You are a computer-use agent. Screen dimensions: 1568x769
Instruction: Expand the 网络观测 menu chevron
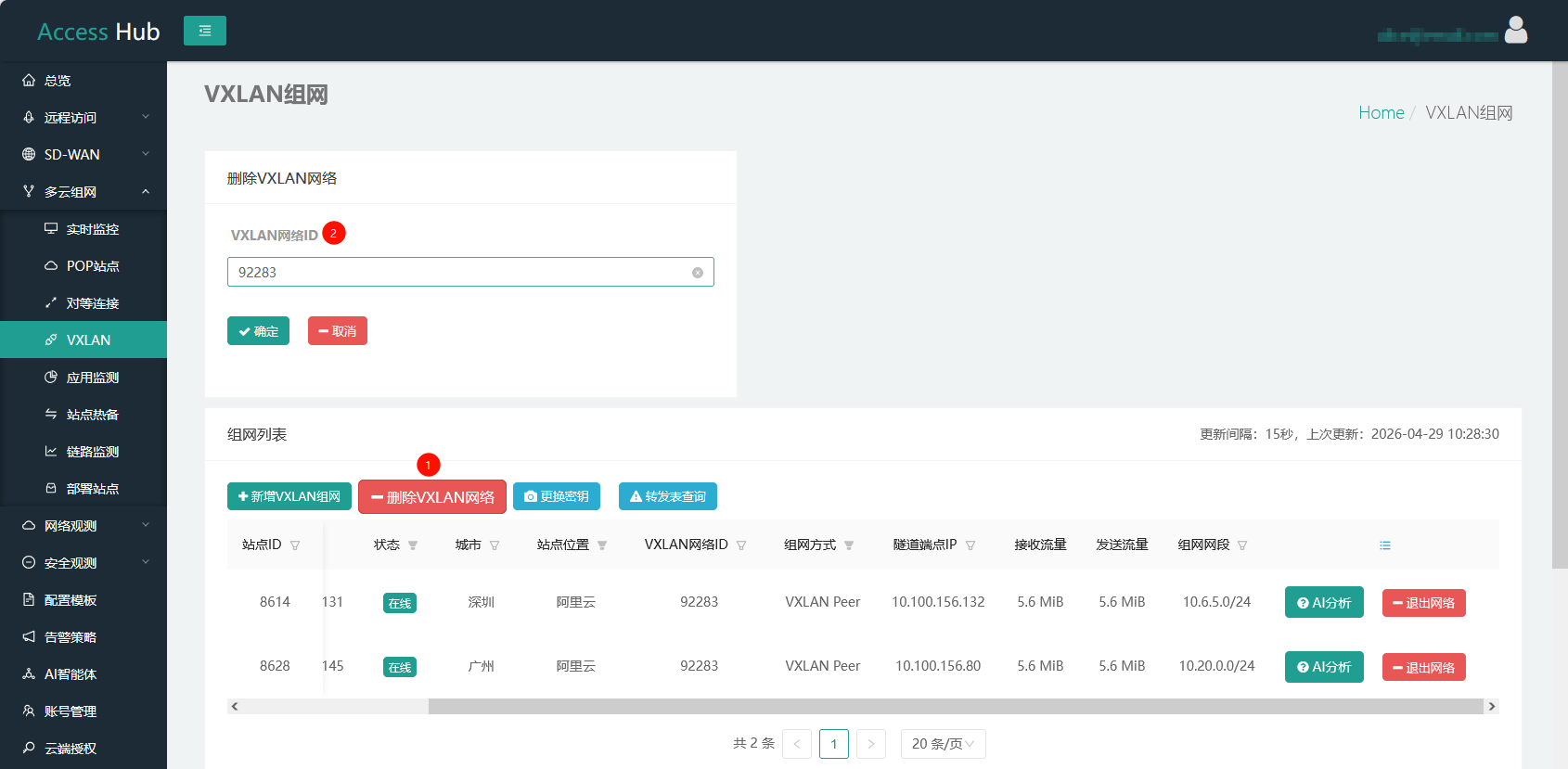[146, 525]
